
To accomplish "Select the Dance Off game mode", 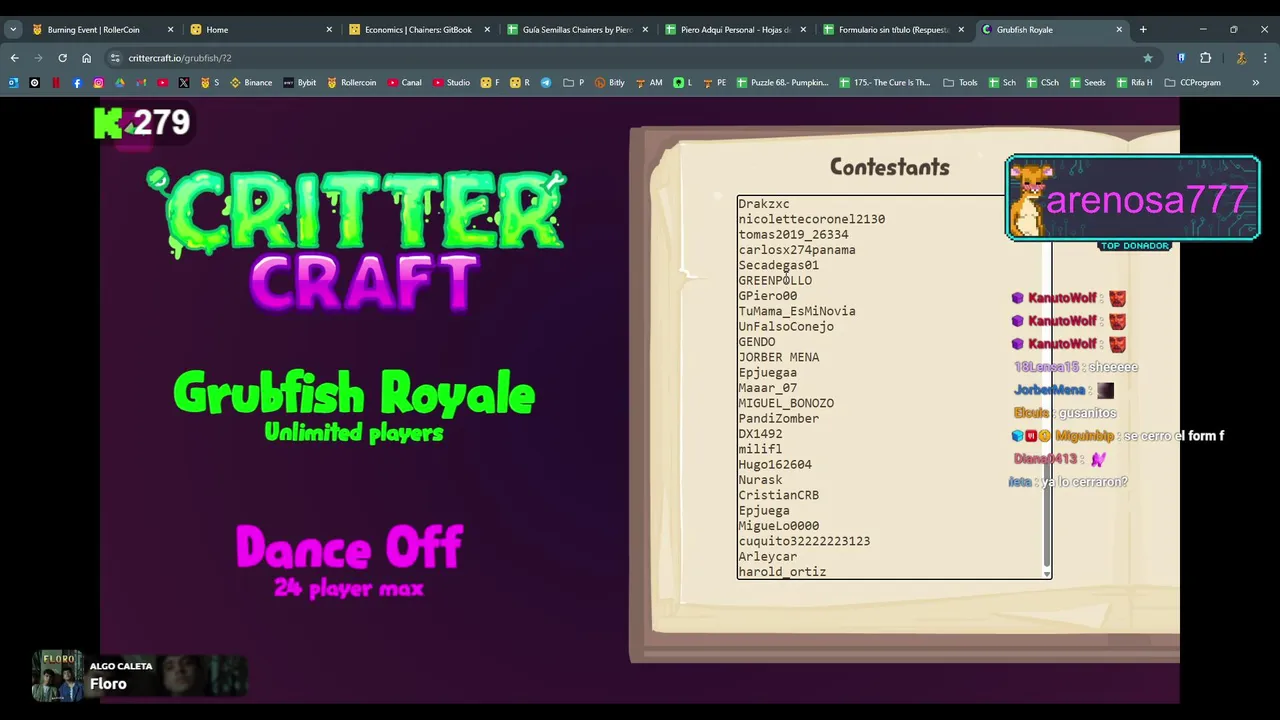I will click(349, 560).
